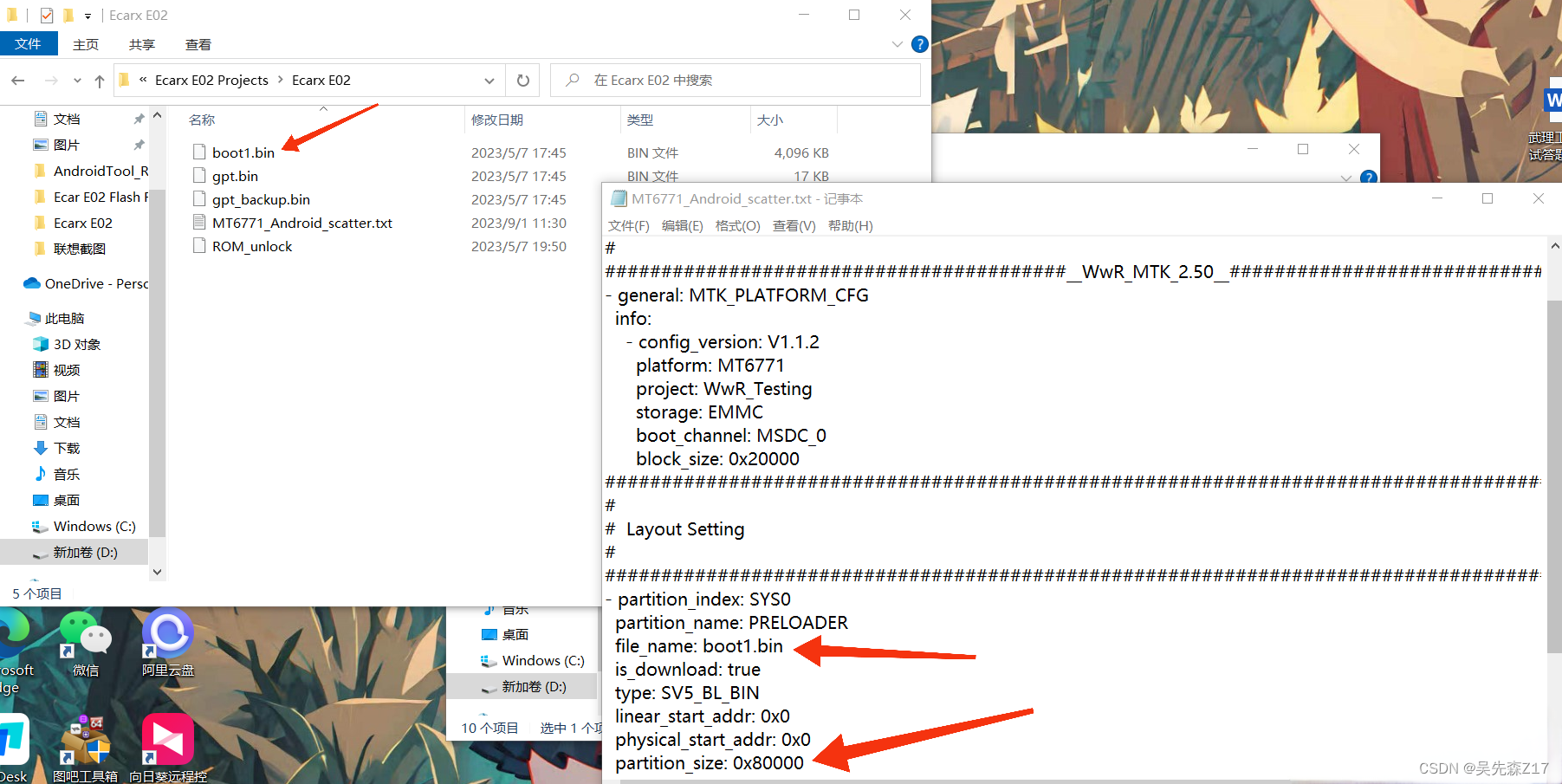Open Notepad 格式(O) menu
This screenshot has height=784, width=1562.
(x=738, y=226)
